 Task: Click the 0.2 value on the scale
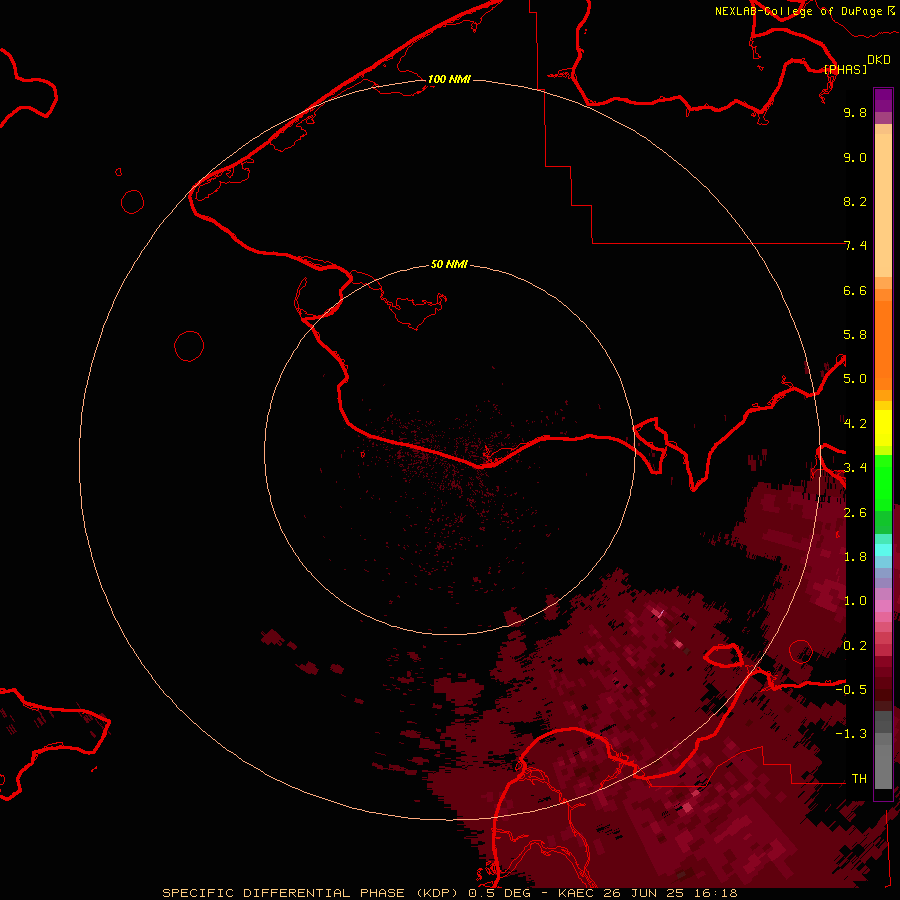pos(855,646)
